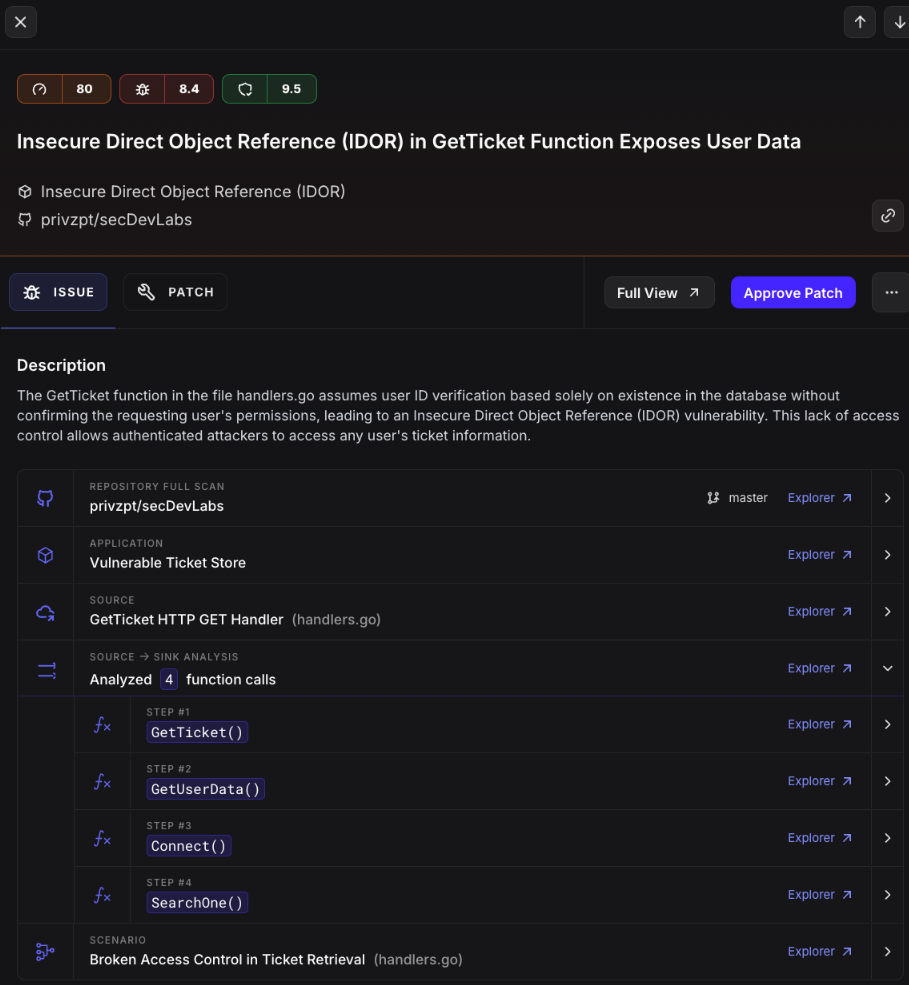Click the function icon next to GetUserData()

[102, 782]
